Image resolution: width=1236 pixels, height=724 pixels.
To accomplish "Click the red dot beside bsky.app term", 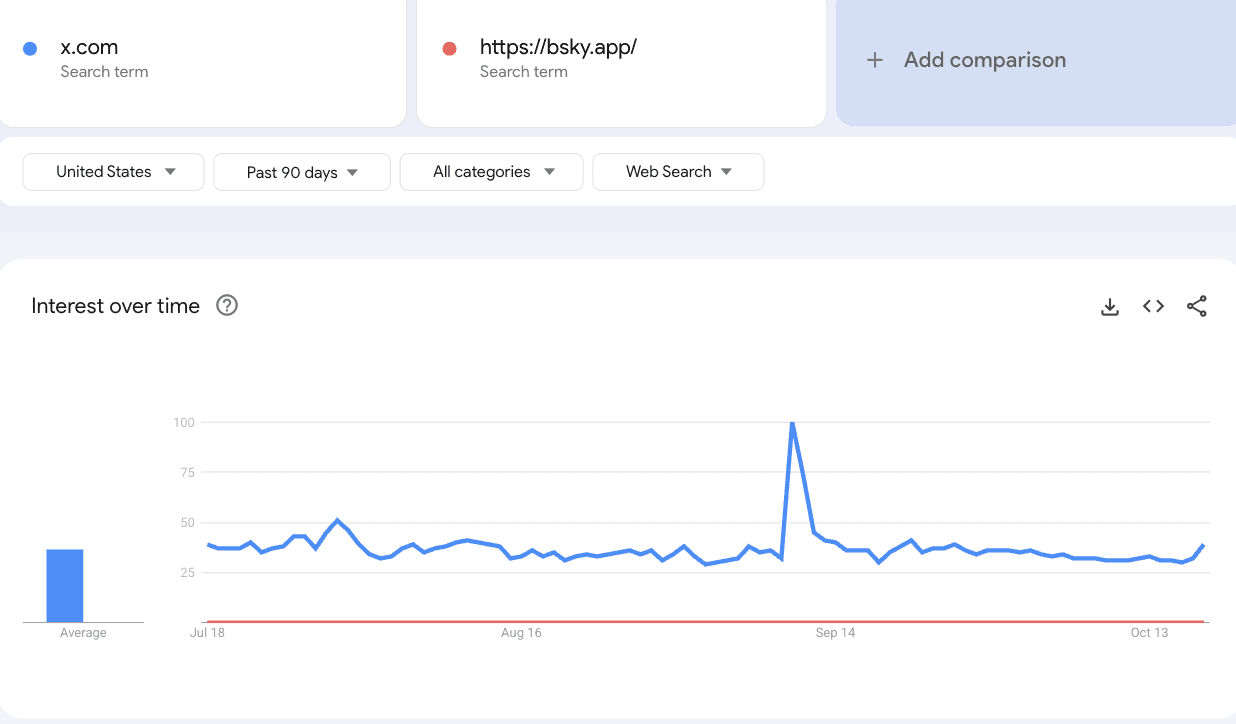I will pos(449,48).
